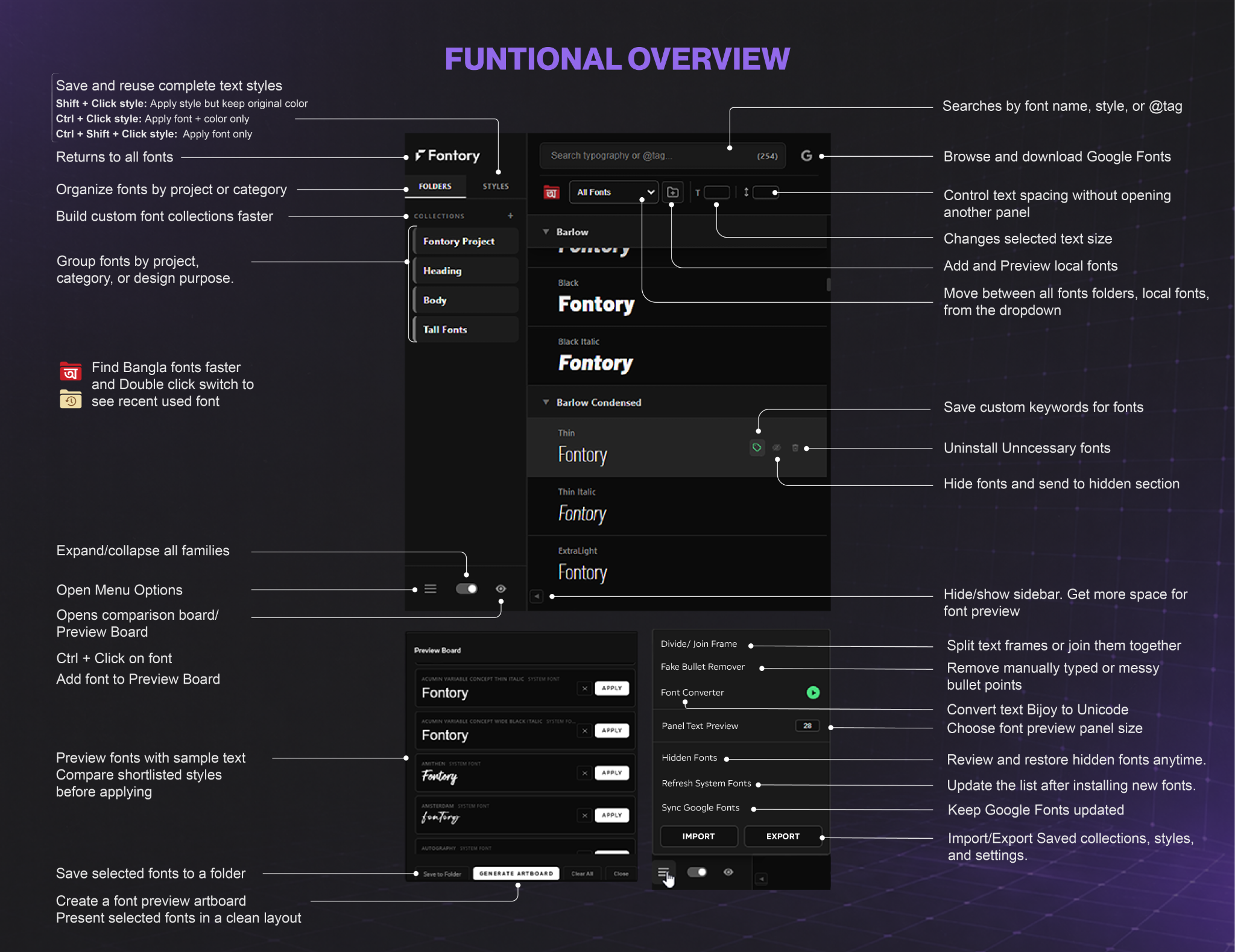
Task: Select Sync Google Fonts
Action: point(700,808)
